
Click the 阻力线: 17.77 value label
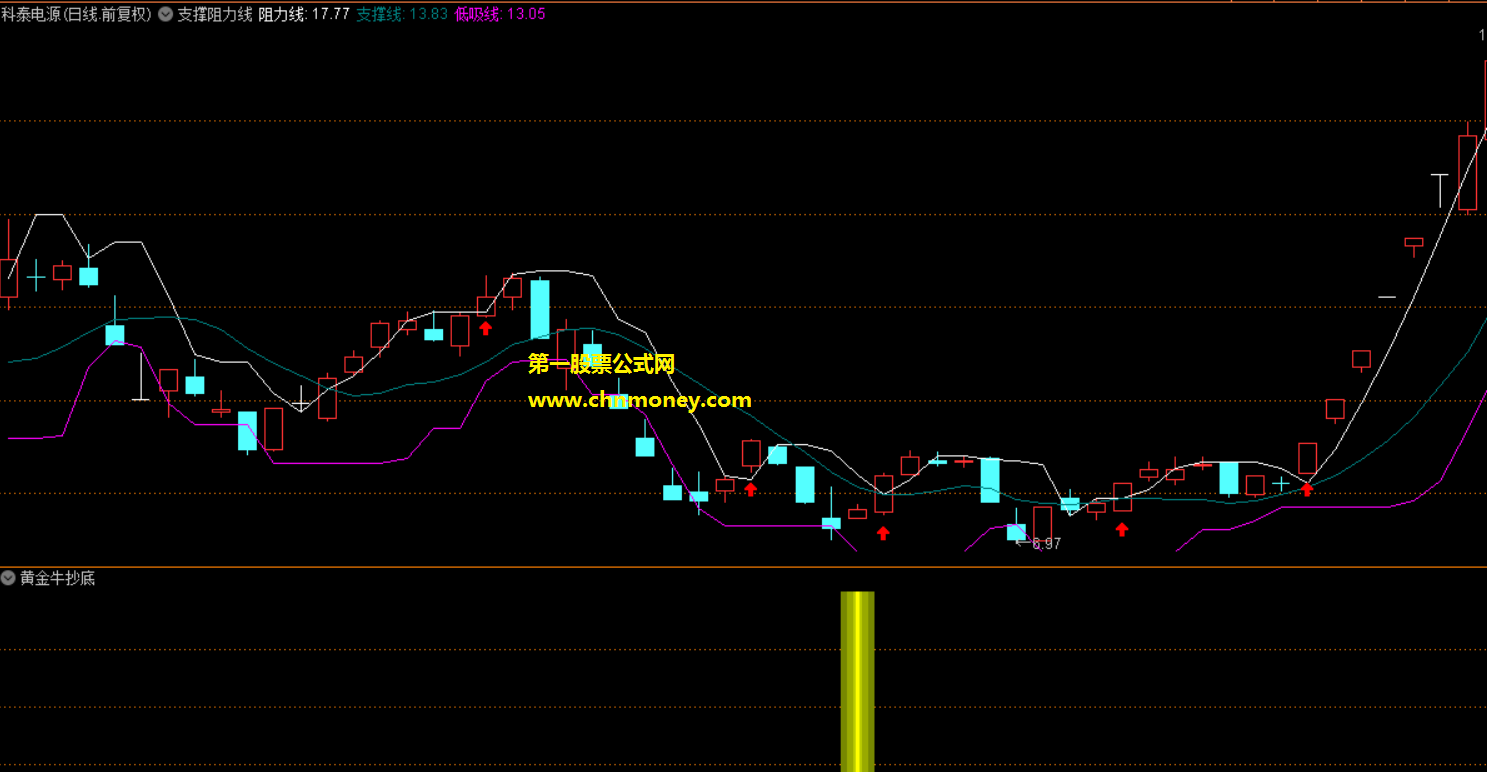(304, 14)
